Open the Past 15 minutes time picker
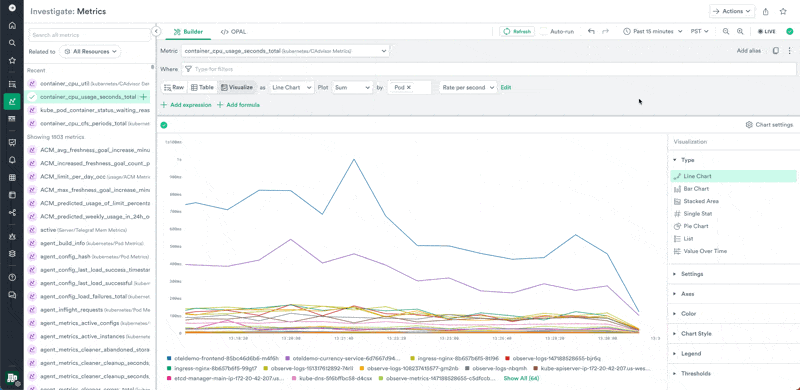800x390 pixels. (x=653, y=32)
